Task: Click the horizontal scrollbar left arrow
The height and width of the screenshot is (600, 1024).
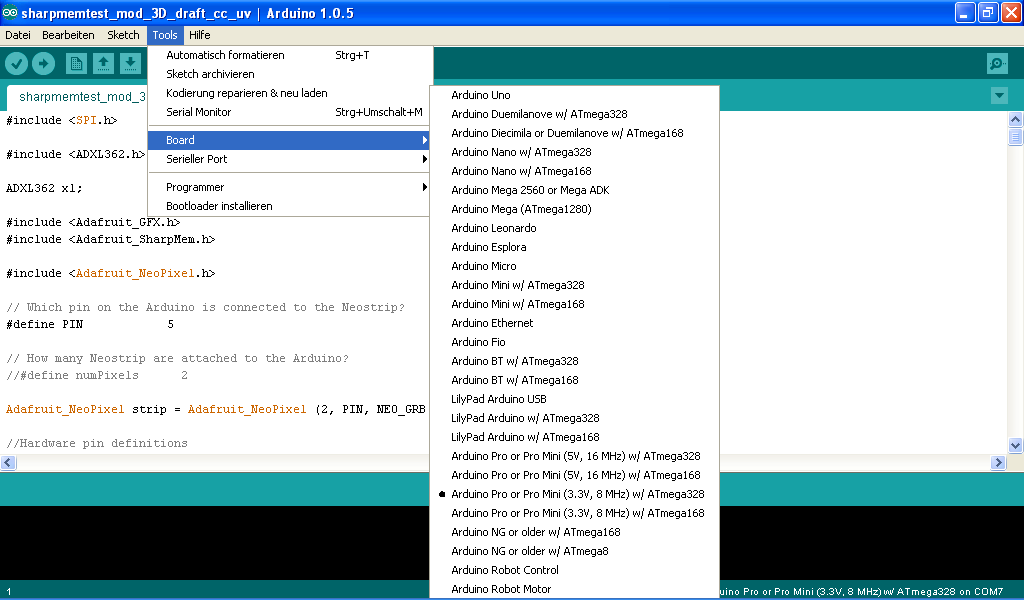Action: (x=9, y=463)
